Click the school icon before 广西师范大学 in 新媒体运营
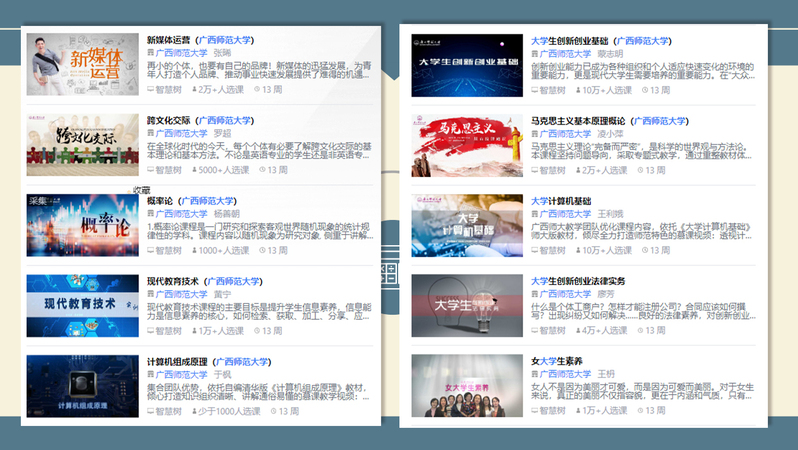The width and height of the screenshot is (798, 450). [x=151, y=52]
